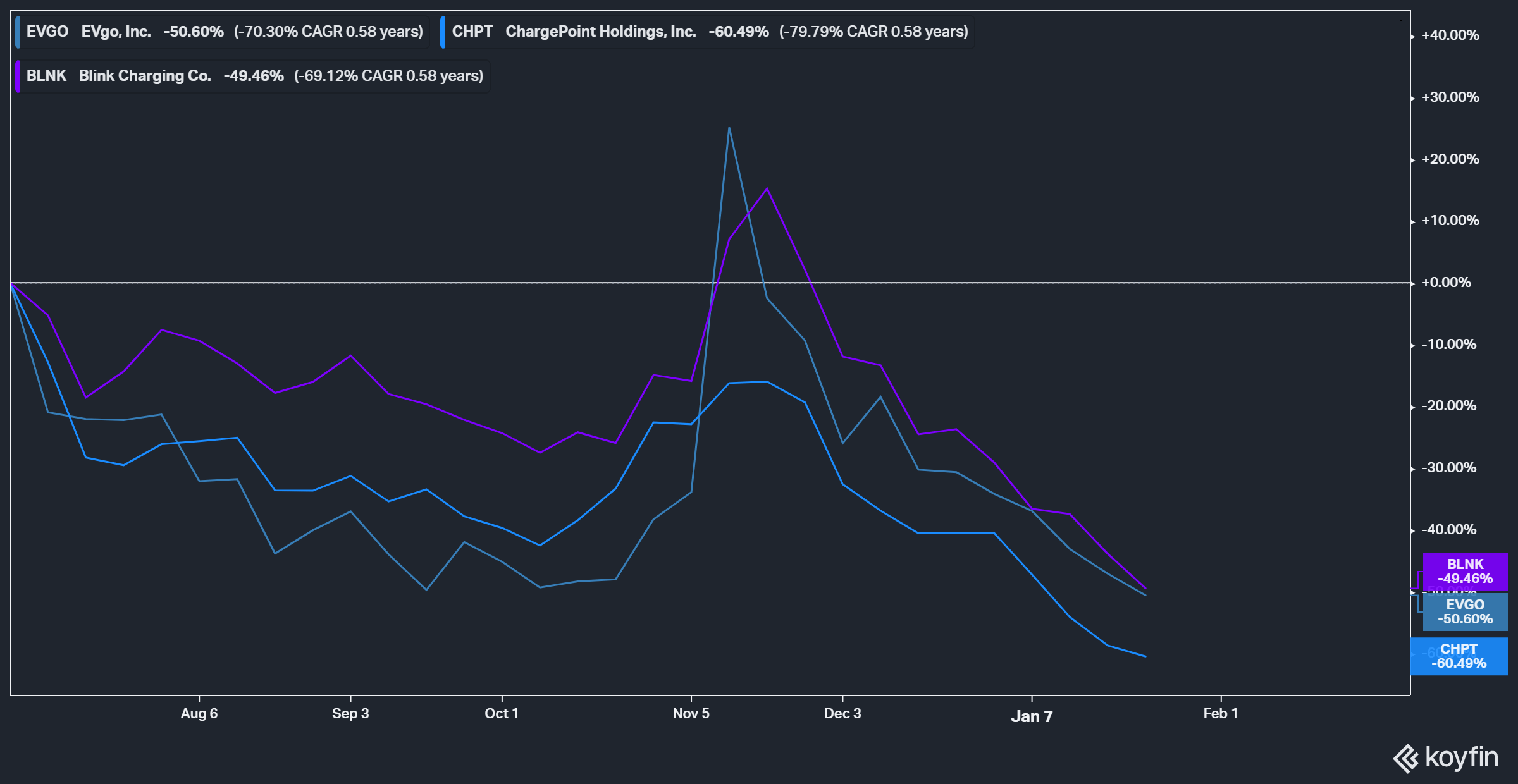Image resolution: width=1518 pixels, height=784 pixels.
Task: Click the +30.00% axis label
Action: (1450, 97)
